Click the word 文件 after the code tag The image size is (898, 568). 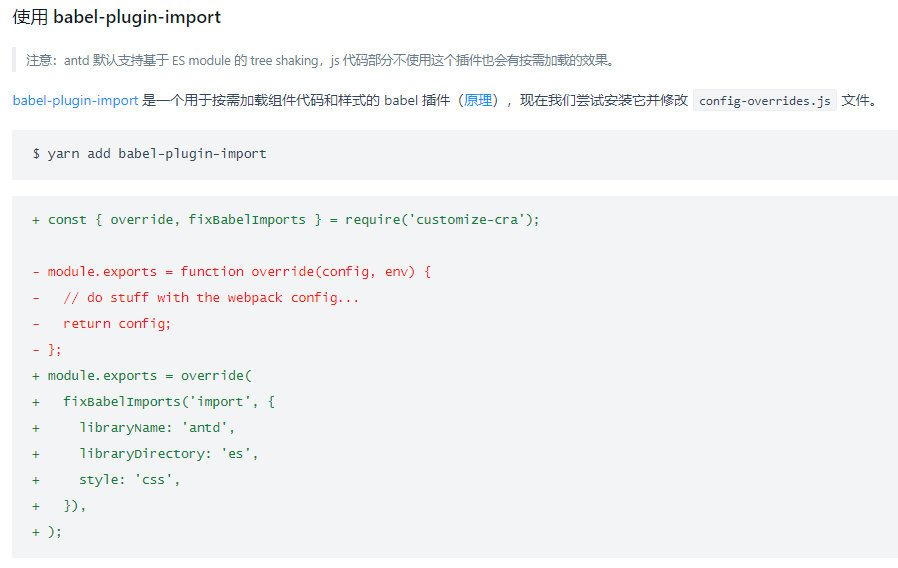(857, 100)
